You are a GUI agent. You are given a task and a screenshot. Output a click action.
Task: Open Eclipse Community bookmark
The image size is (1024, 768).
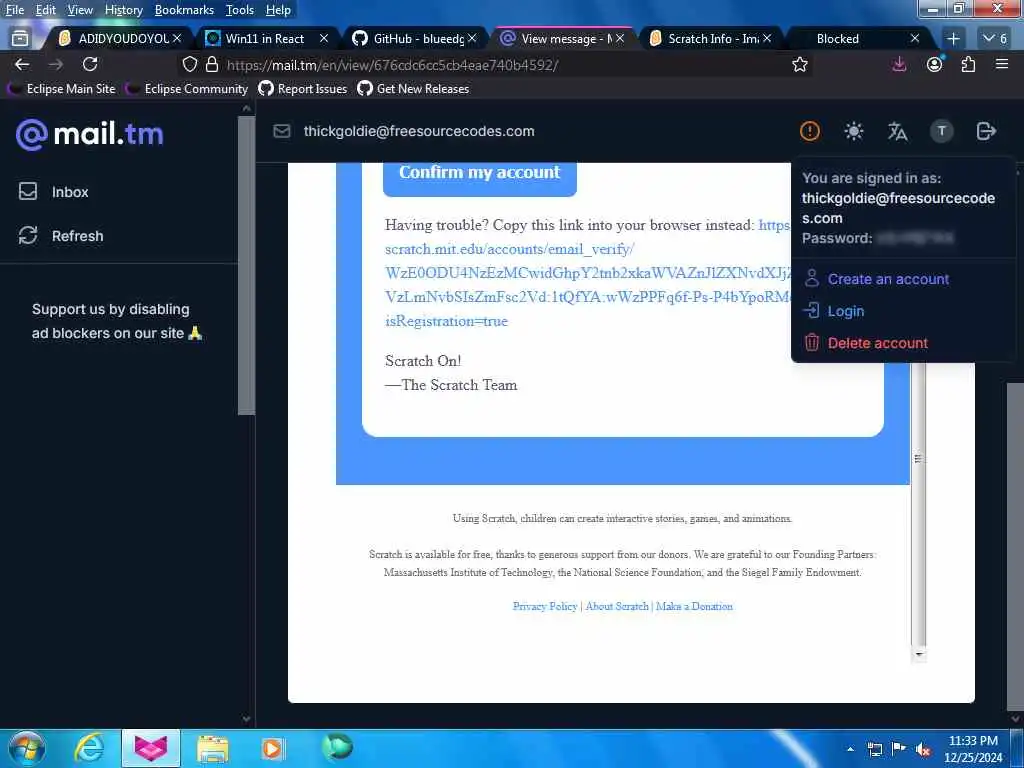(187, 89)
